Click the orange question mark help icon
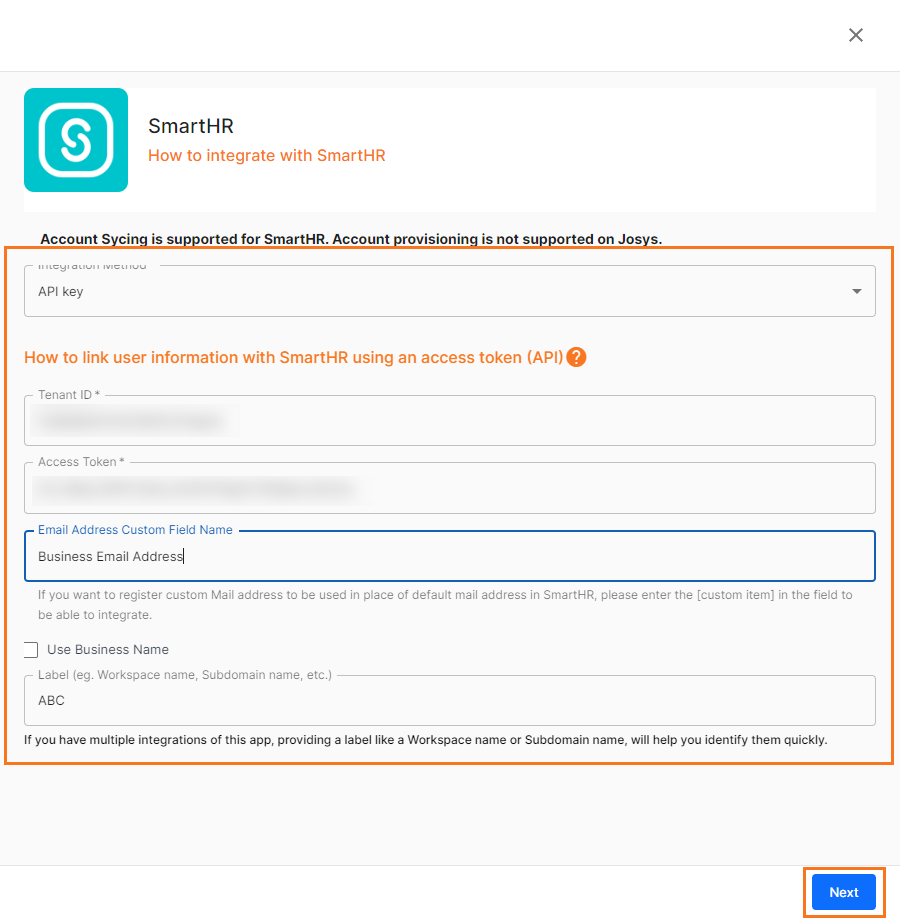The height and width of the screenshot is (918, 900). coord(576,357)
